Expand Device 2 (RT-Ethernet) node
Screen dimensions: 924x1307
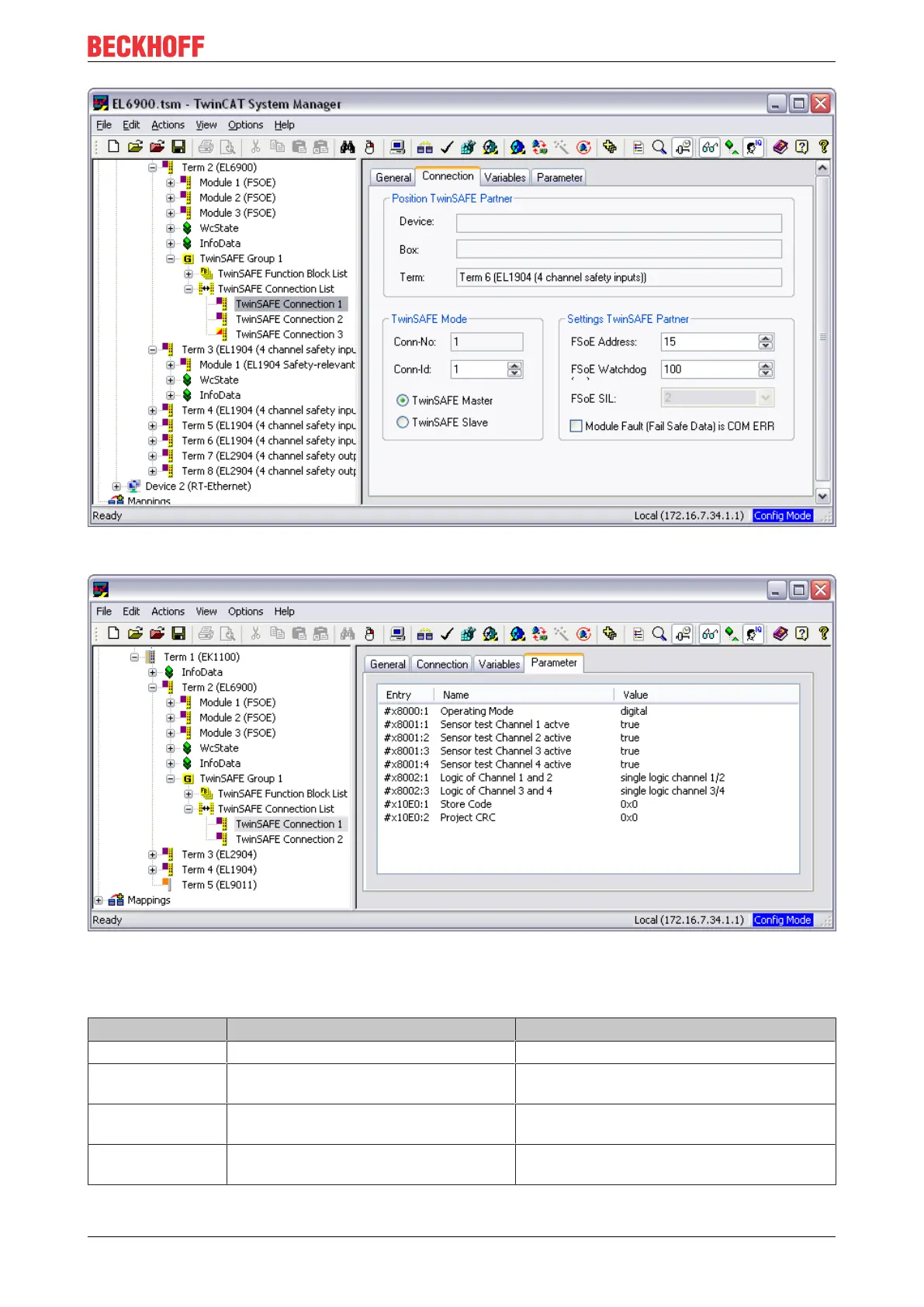(x=116, y=487)
